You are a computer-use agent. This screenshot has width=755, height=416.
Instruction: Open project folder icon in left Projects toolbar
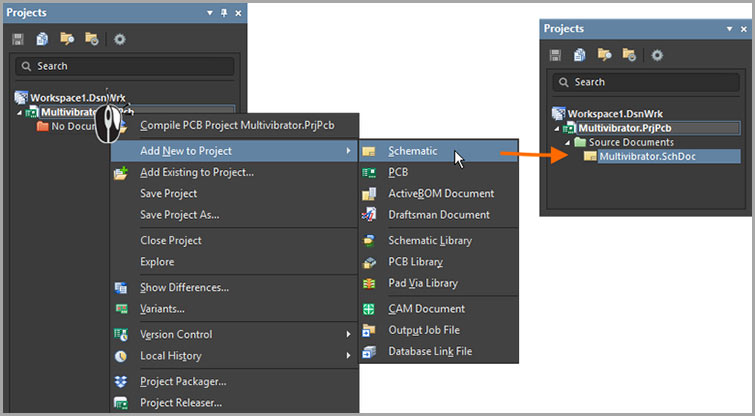[67, 39]
